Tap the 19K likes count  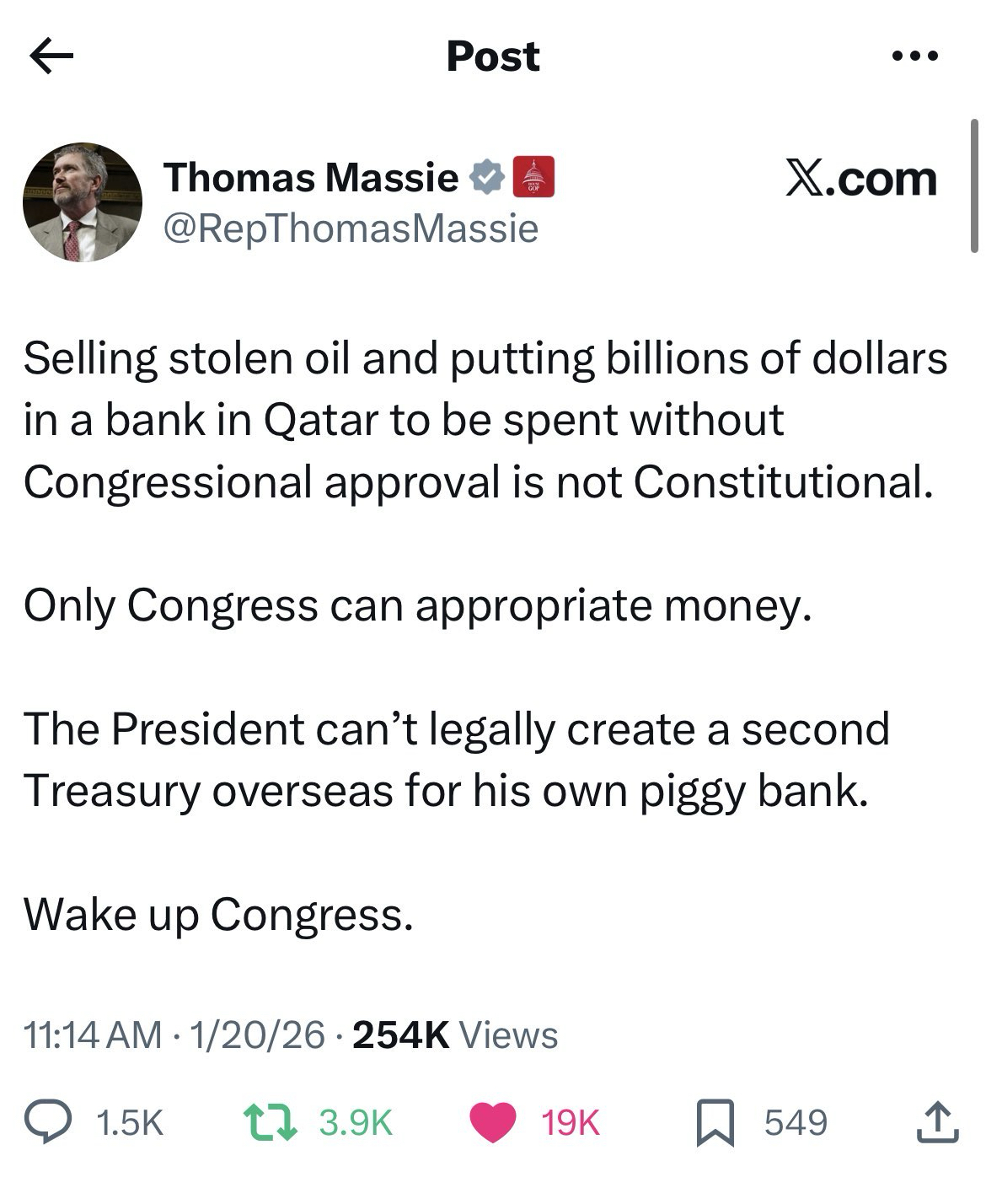(x=571, y=1123)
